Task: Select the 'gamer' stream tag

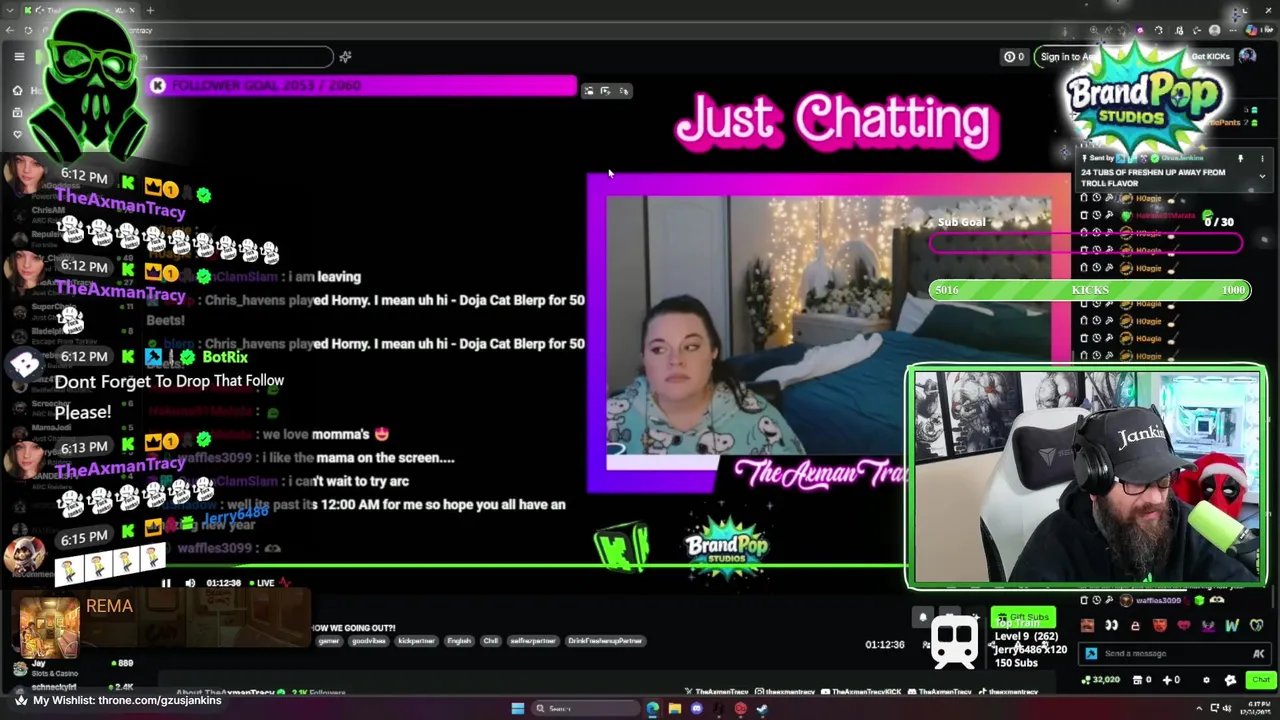Action: click(x=329, y=641)
